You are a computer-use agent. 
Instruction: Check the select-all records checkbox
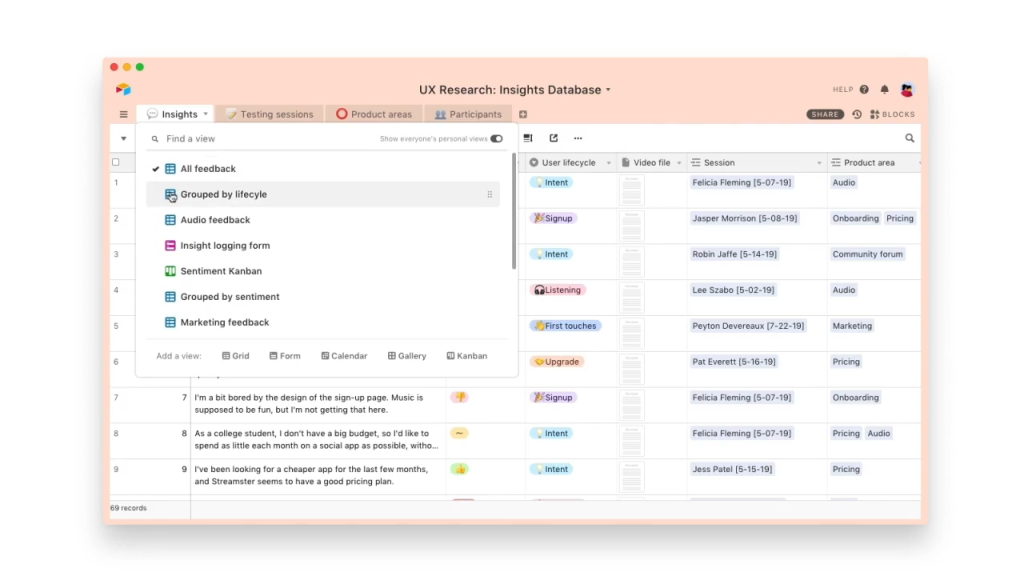pyautogui.click(x=116, y=162)
